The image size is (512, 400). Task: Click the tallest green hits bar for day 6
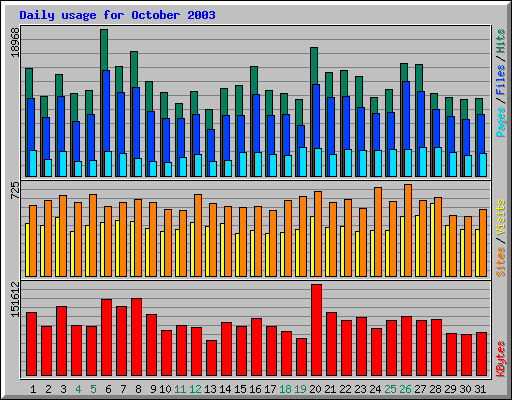click(104, 49)
